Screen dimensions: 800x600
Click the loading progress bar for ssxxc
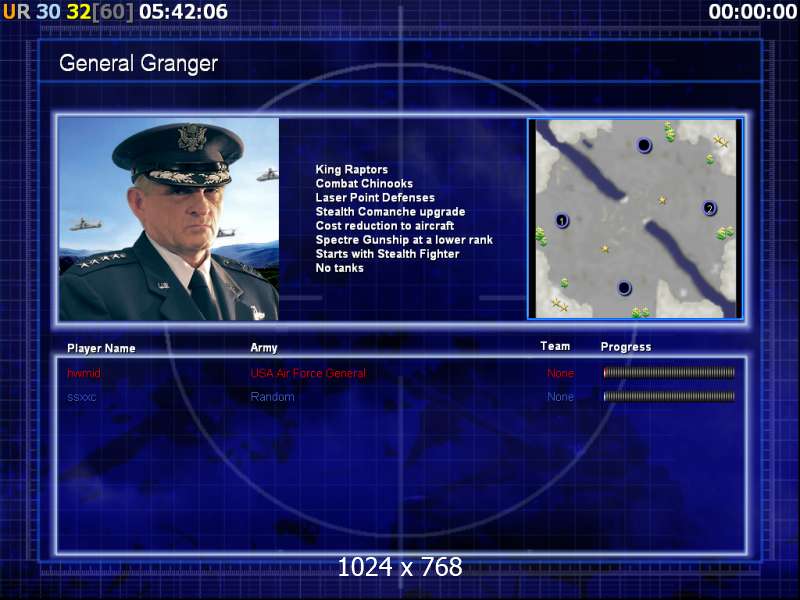669,396
